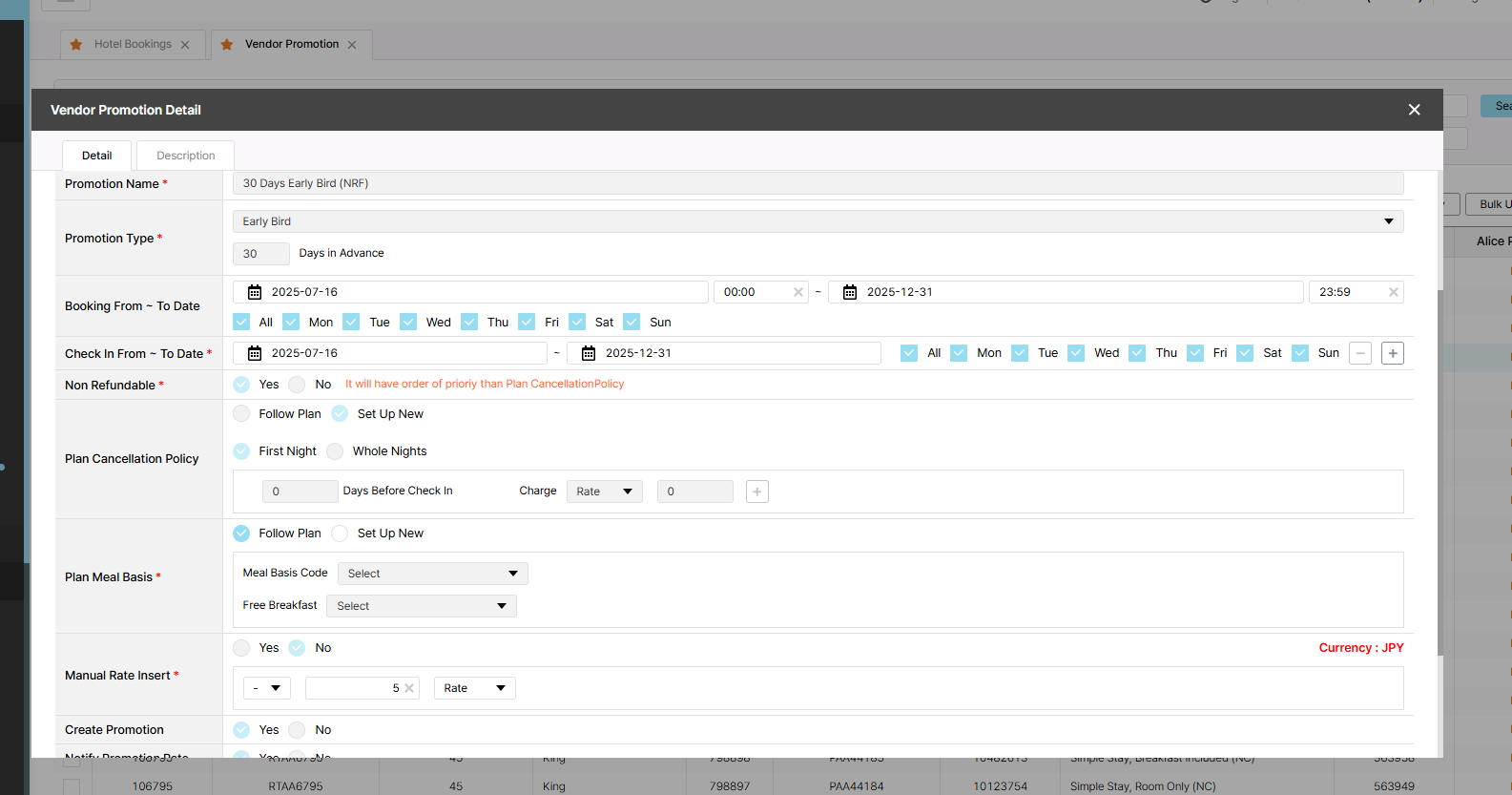1512x795 pixels.
Task: Switch to the Hotel Bookings tab
Action: tap(133, 44)
